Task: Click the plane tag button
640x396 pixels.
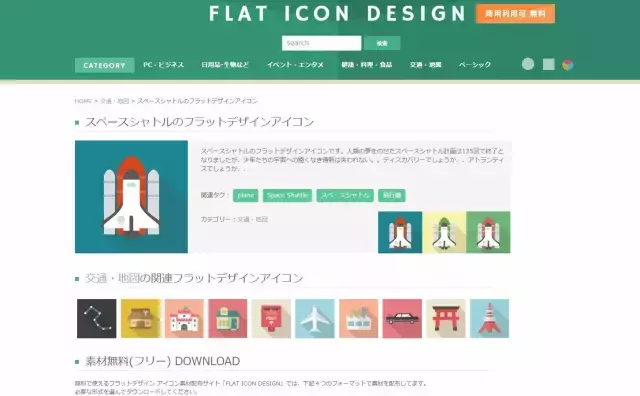Action: tap(246, 196)
